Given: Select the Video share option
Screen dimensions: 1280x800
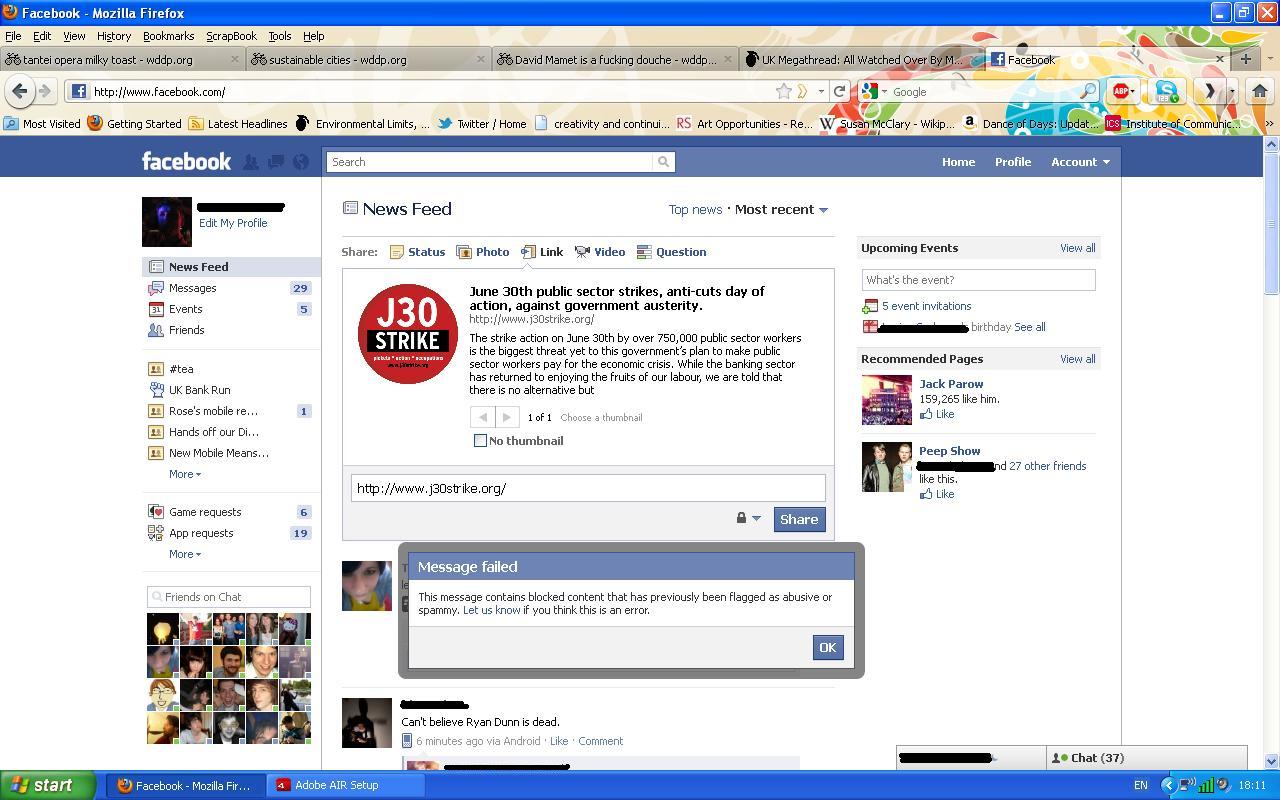Looking at the screenshot, I should 600,252.
